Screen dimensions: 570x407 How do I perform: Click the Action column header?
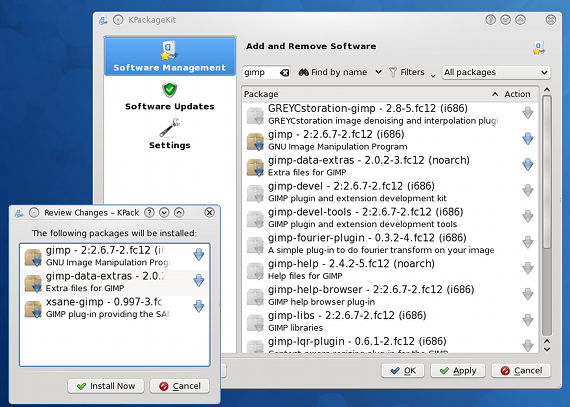(x=517, y=94)
